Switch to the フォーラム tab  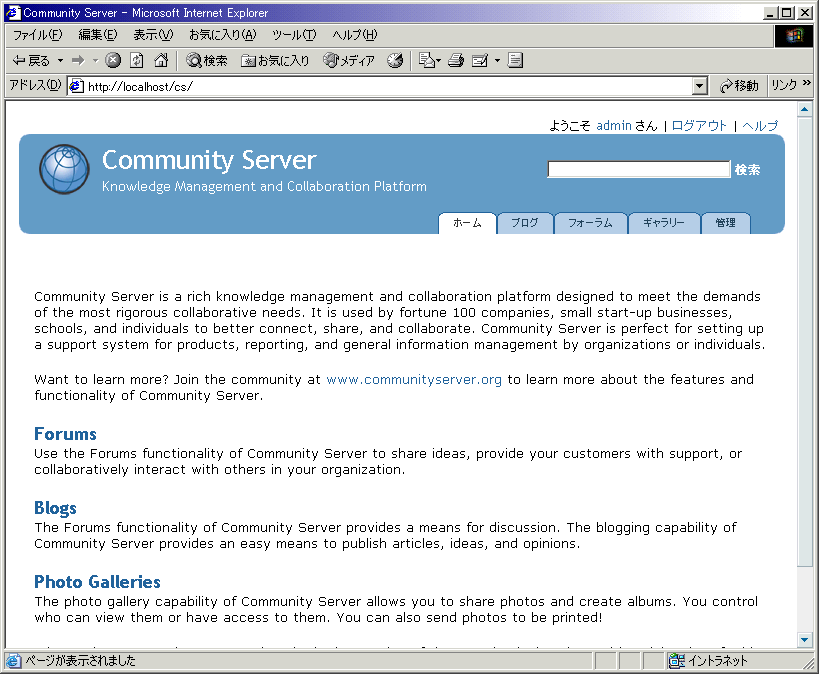[x=590, y=223]
